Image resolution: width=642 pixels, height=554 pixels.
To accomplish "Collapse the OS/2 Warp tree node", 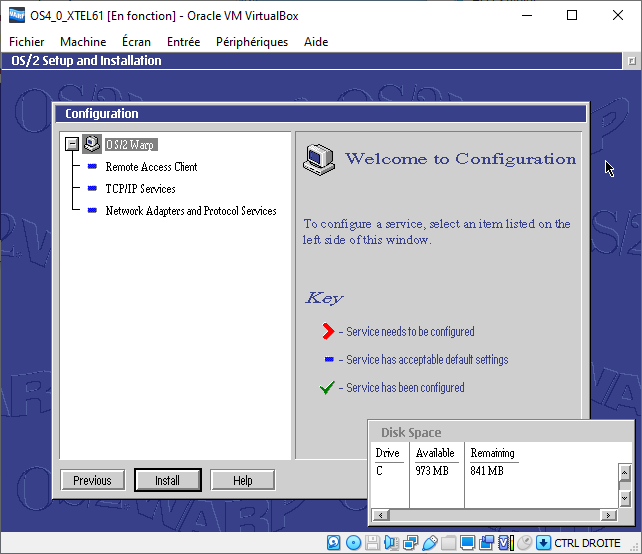I will 72,145.
